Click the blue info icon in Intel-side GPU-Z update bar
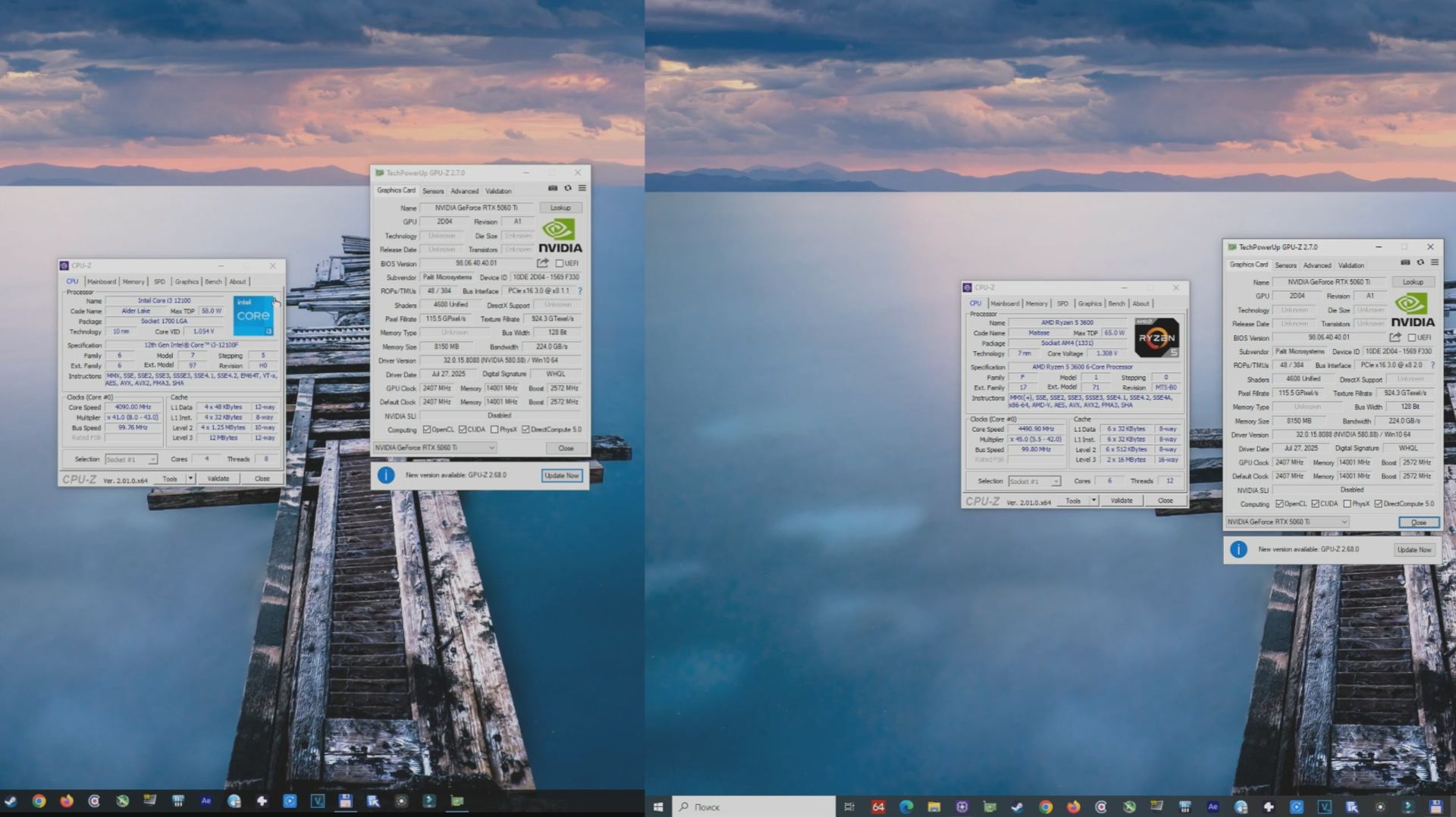 (x=386, y=475)
